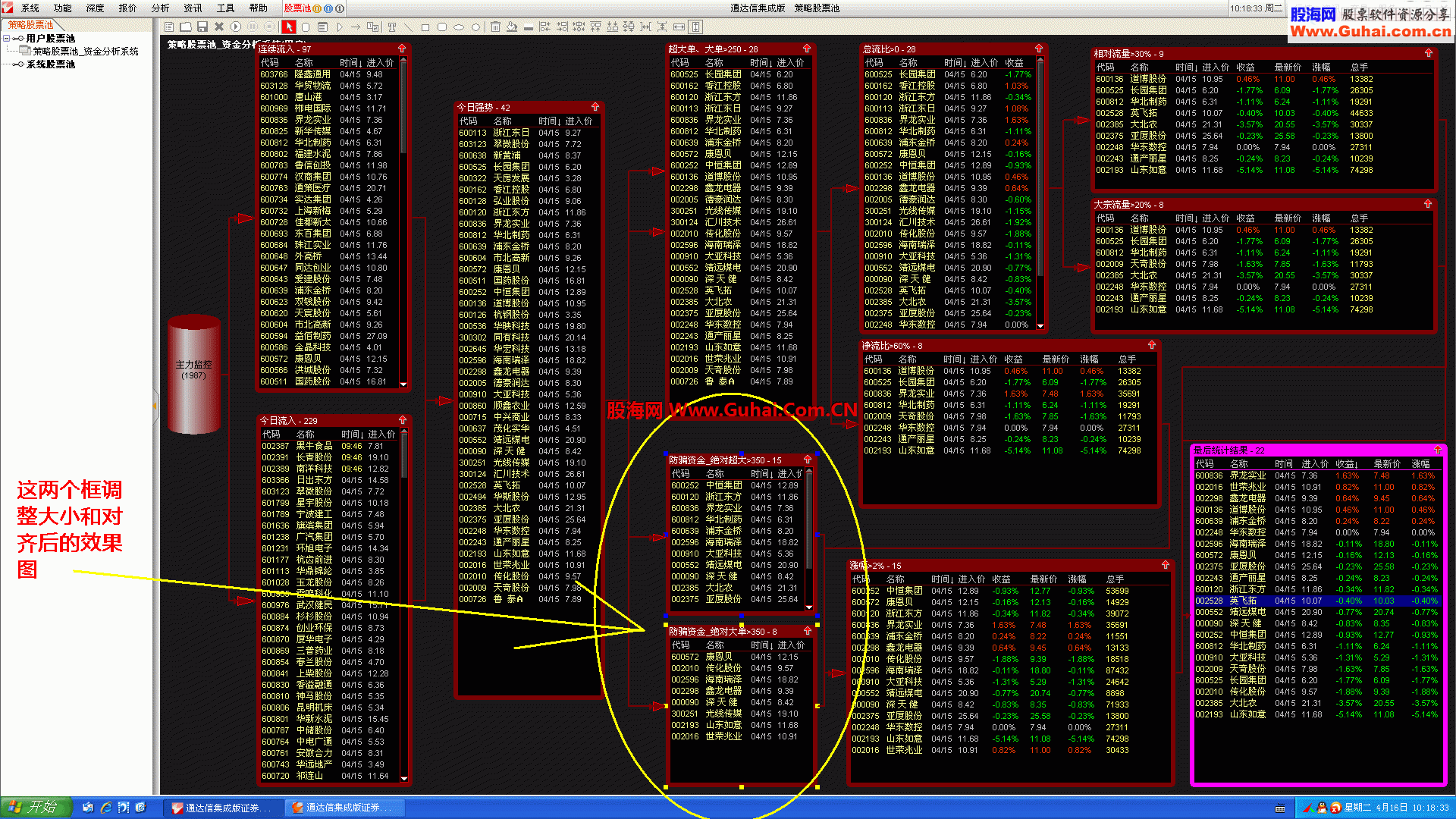Sort 今日强势 list by 时间 column
The width and height of the screenshot is (1456, 819).
click(550, 121)
